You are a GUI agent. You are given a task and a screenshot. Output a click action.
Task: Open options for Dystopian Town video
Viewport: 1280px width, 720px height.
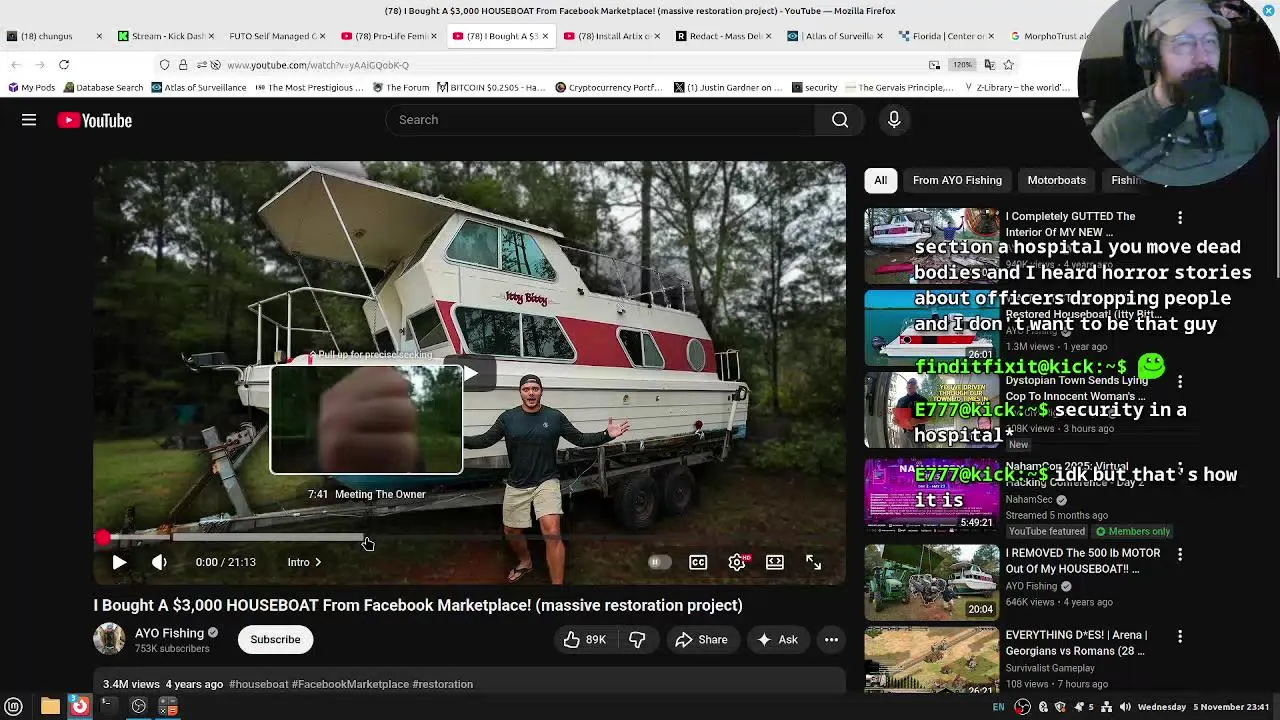pos(1180,382)
